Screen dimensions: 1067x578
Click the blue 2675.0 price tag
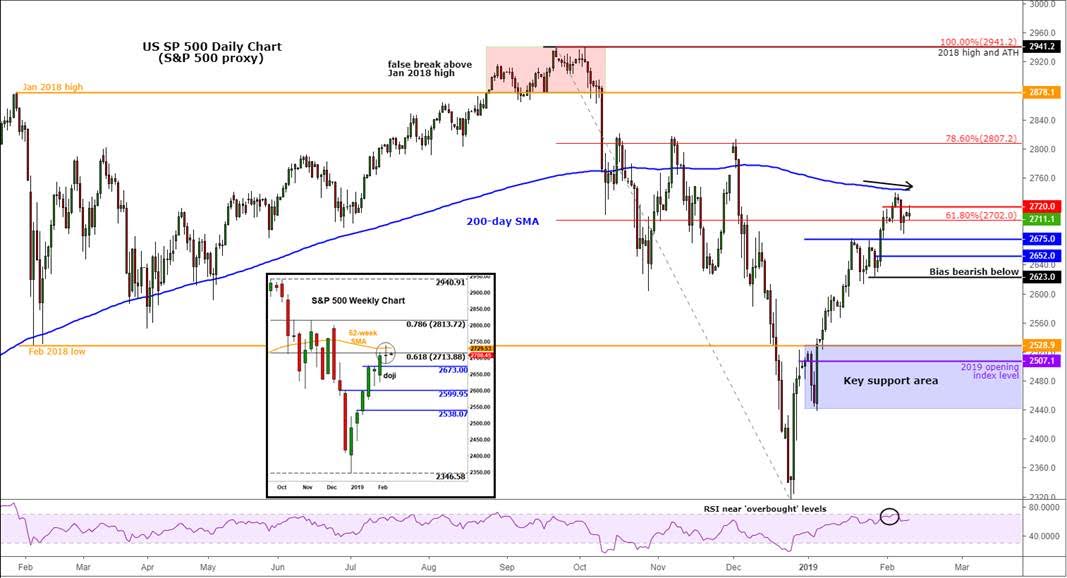1043,239
